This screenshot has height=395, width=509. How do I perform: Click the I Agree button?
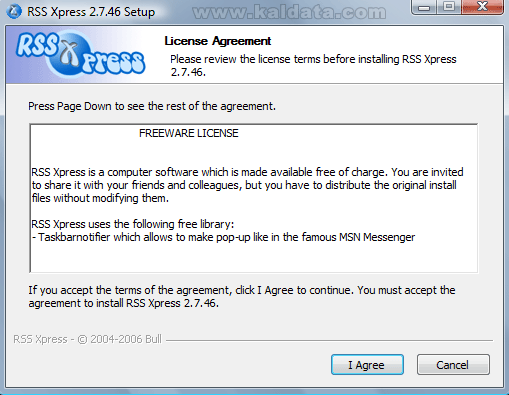[367, 365]
